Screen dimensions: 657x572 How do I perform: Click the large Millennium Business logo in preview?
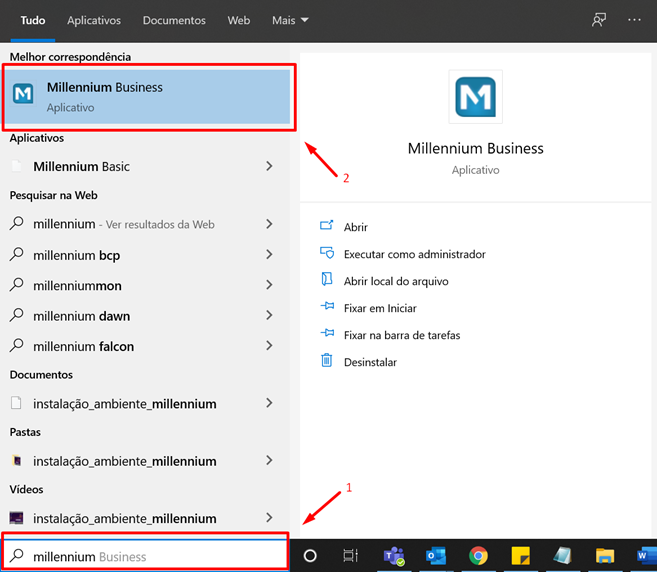point(475,97)
